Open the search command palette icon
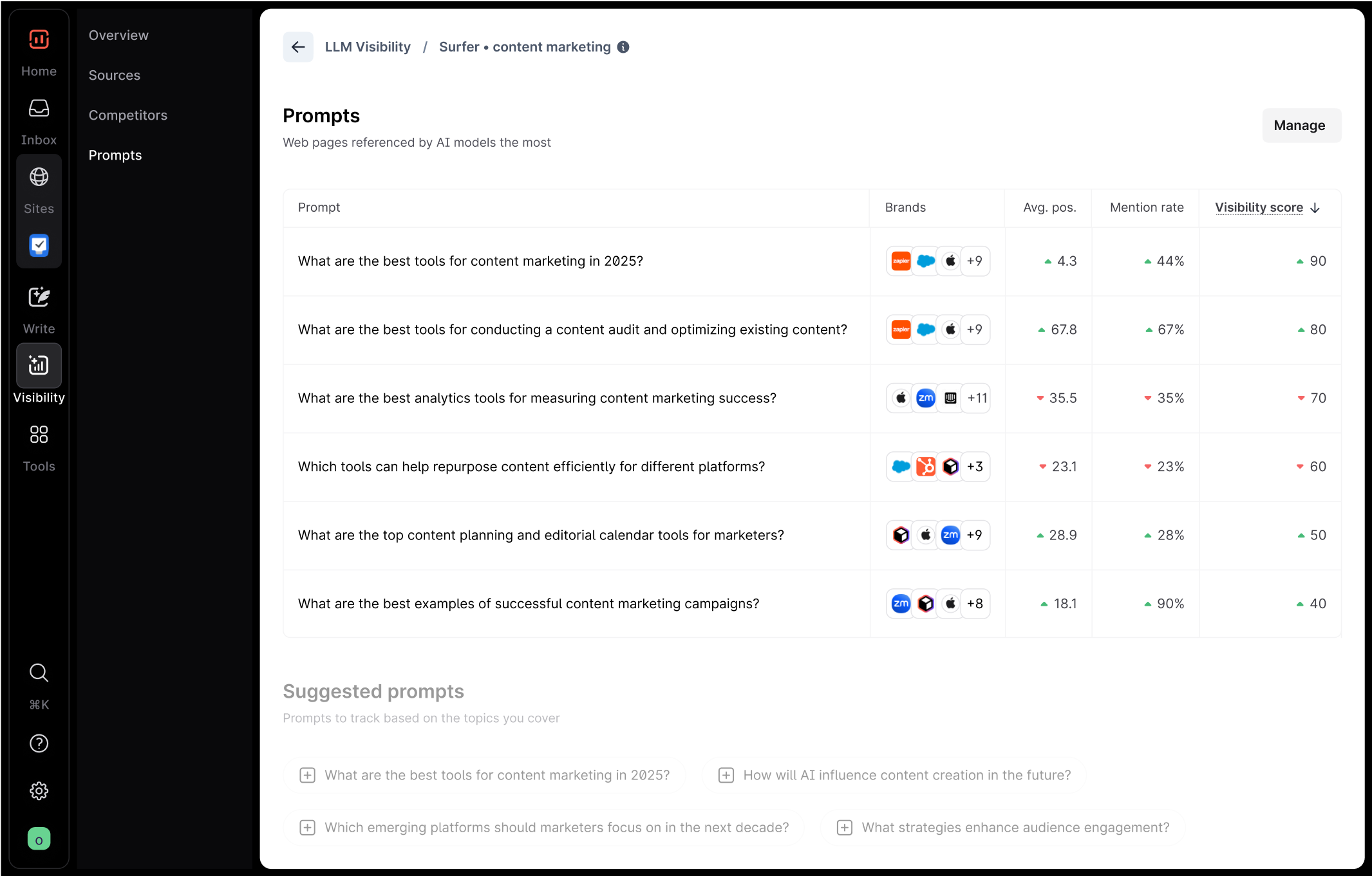This screenshot has width=1372, height=876. pos(39,673)
